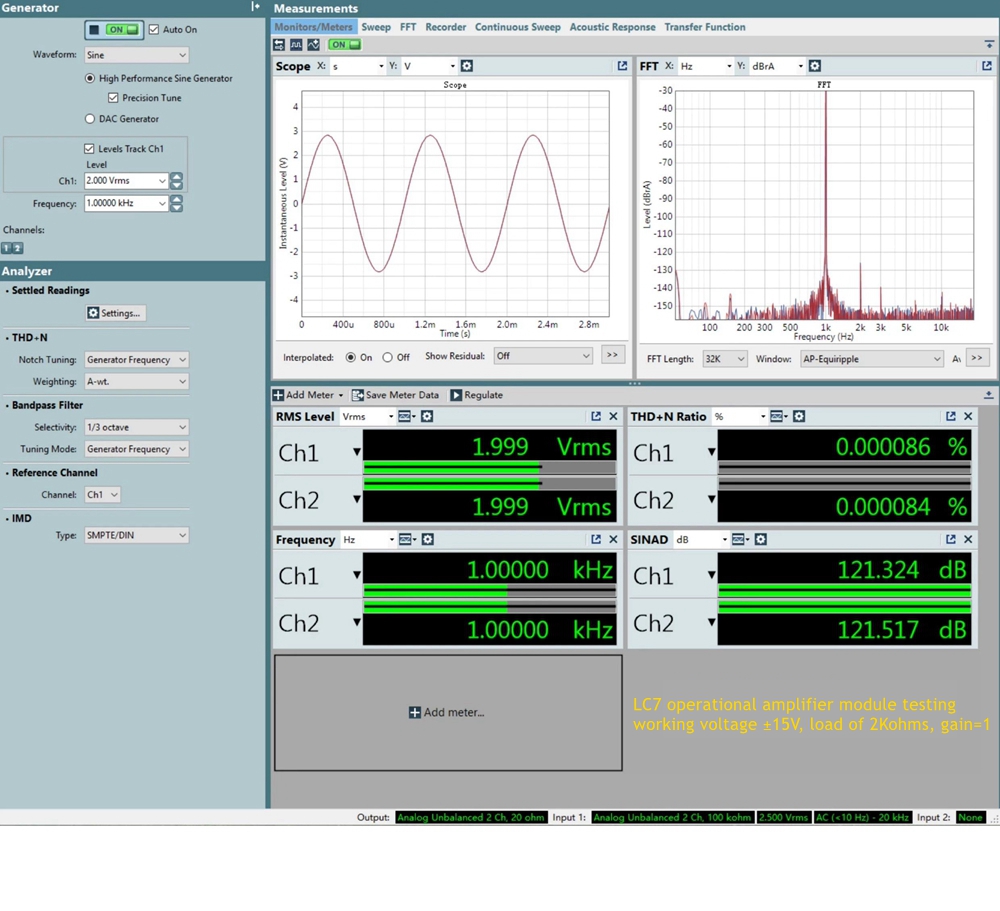1000x911 pixels.
Task: Open RMS Level meter settings gear
Action: coord(427,416)
